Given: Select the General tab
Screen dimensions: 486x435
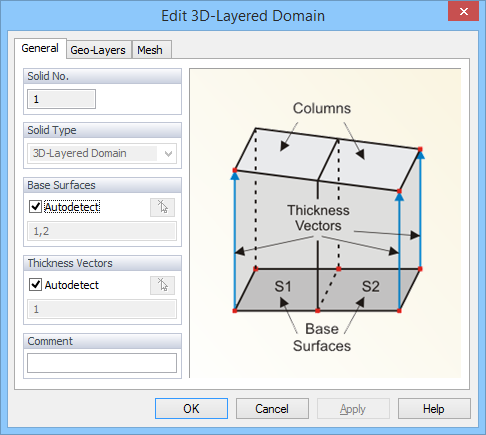Looking at the screenshot, I should pyautogui.click(x=40, y=48).
